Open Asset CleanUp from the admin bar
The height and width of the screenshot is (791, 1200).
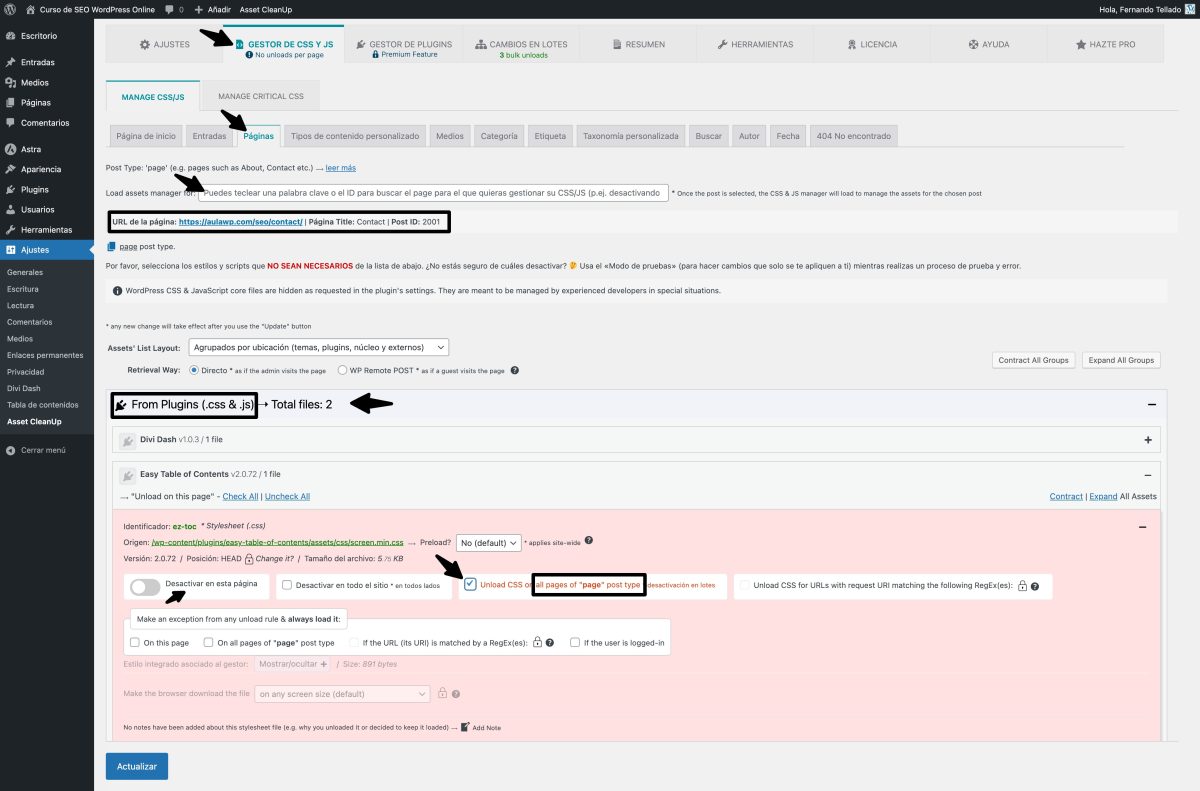point(264,9)
